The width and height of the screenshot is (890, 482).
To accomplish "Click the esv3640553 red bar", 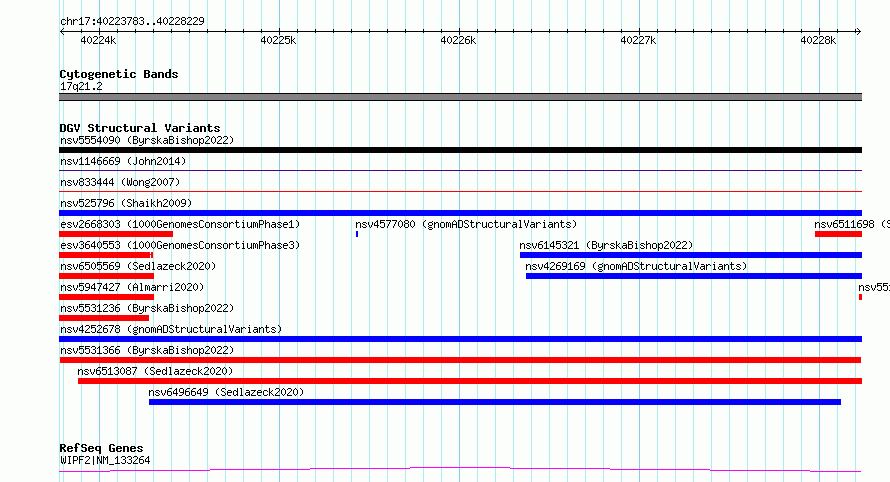I will (x=106, y=255).
